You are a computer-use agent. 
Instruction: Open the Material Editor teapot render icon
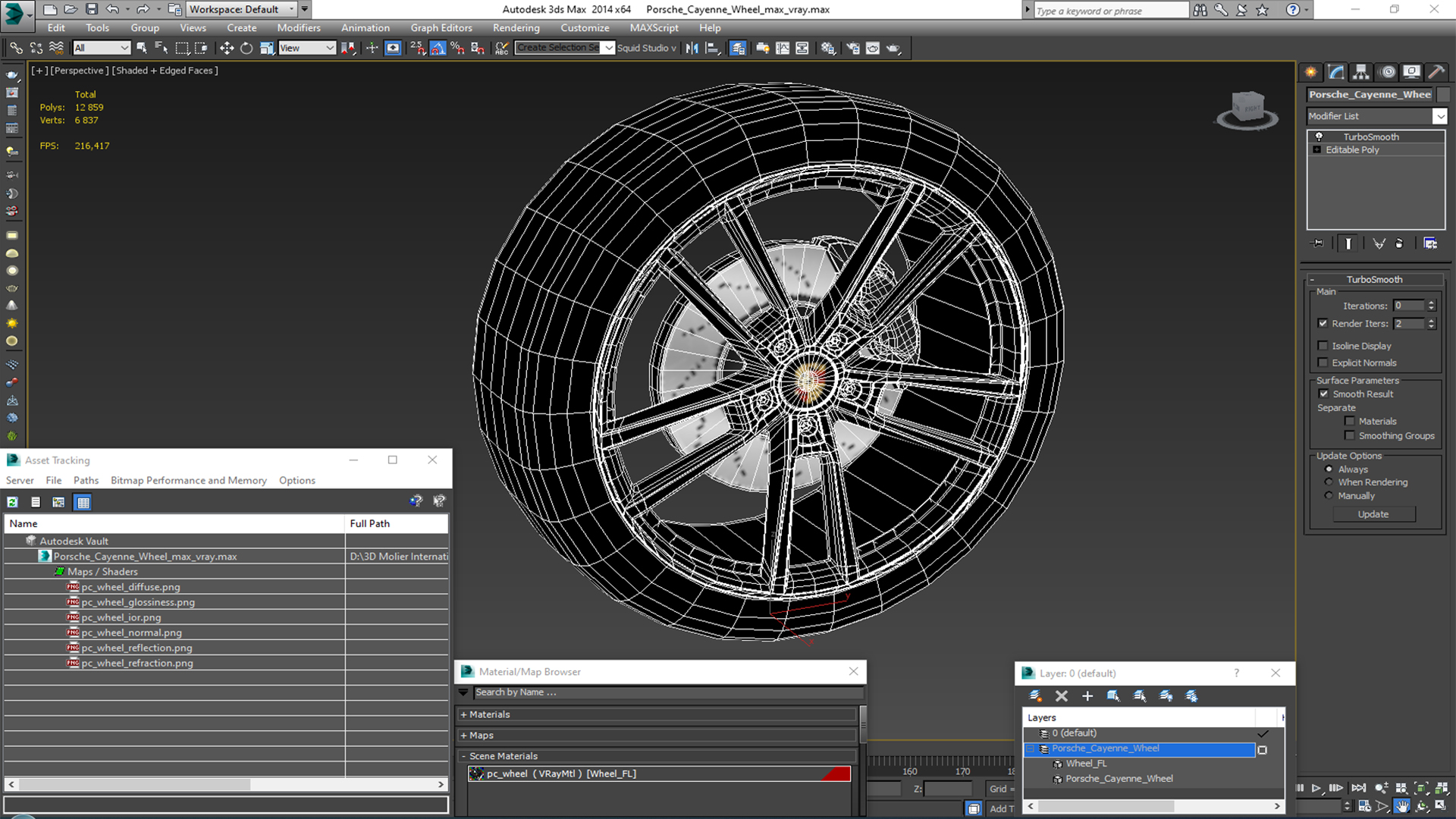tap(894, 48)
